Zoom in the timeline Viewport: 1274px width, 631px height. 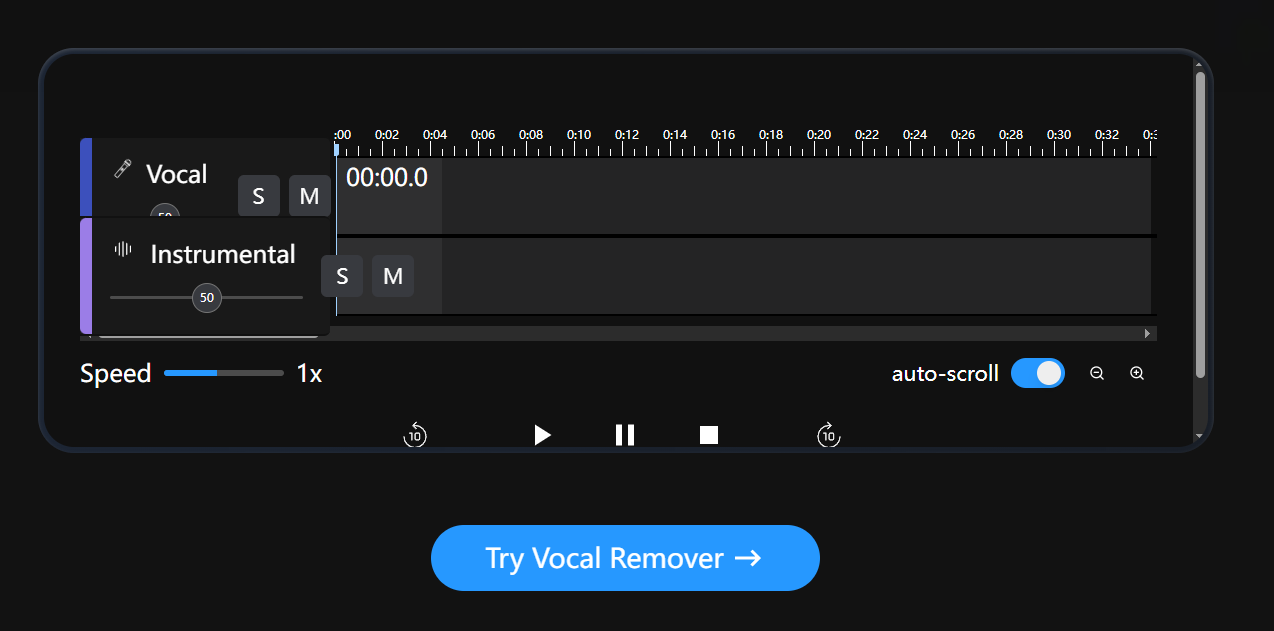point(1137,373)
